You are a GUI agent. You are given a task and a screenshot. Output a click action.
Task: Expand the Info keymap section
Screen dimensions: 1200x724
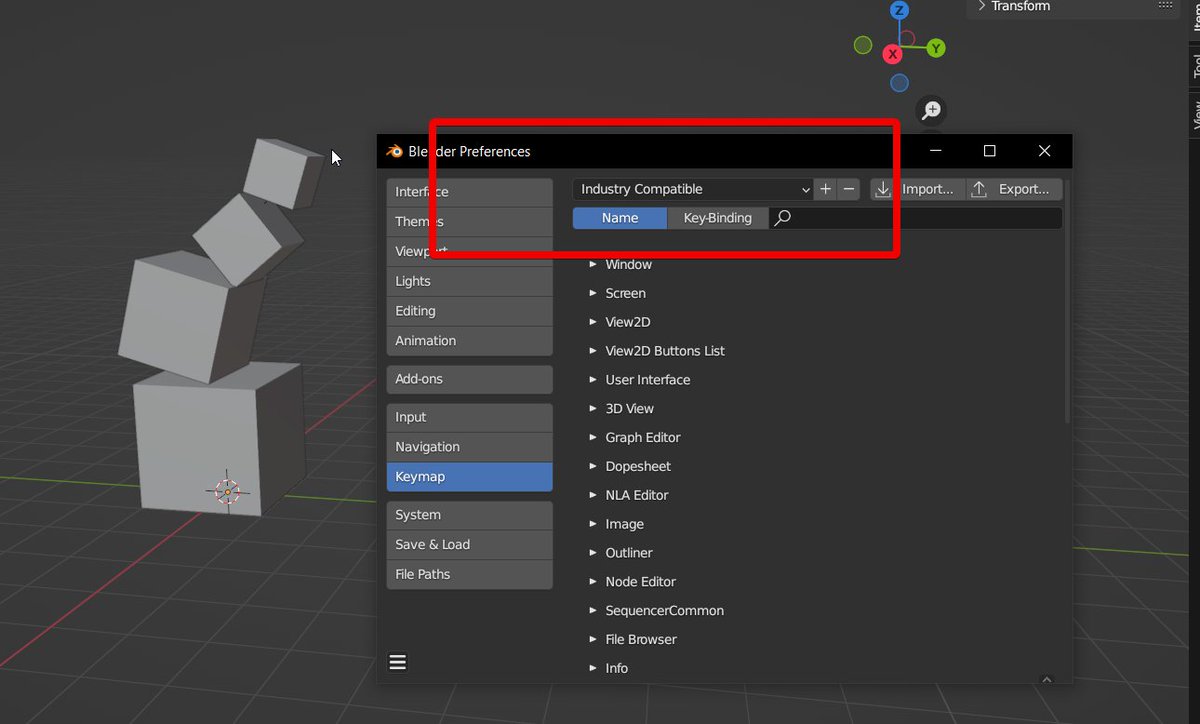click(x=593, y=668)
